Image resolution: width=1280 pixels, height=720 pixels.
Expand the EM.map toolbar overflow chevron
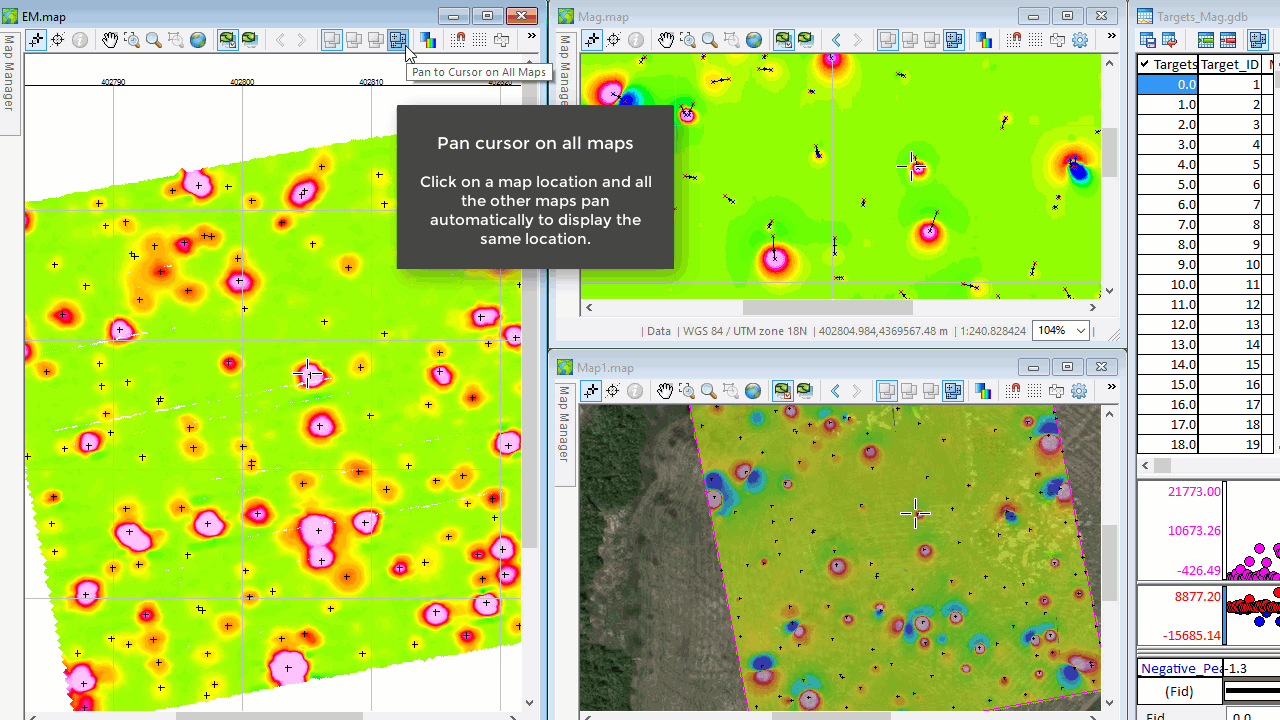pyautogui.click(x=531, y=37)
